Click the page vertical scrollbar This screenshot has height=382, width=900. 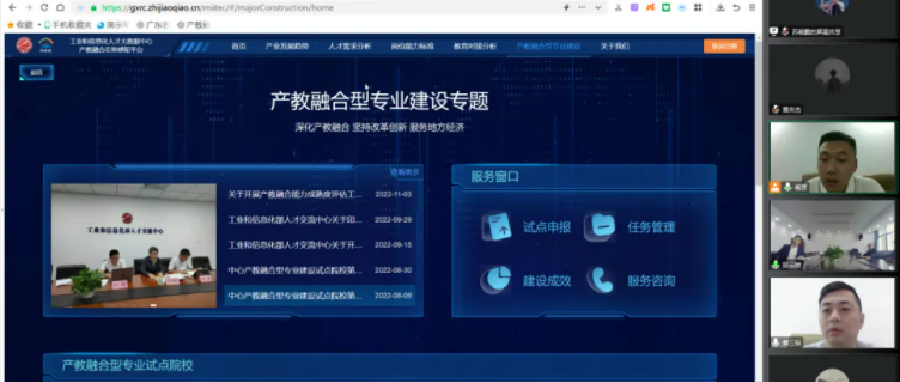759,115
